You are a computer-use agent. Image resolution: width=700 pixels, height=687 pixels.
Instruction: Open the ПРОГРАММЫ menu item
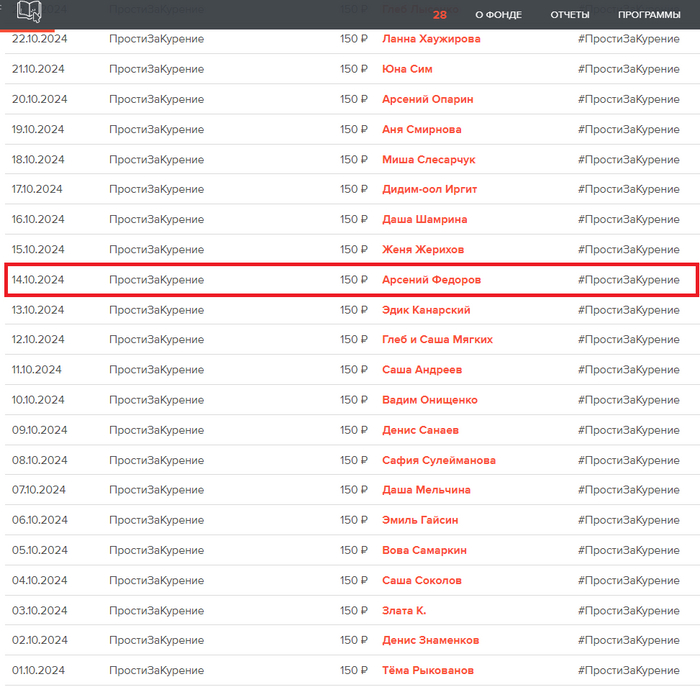click(x=649, y=15)
